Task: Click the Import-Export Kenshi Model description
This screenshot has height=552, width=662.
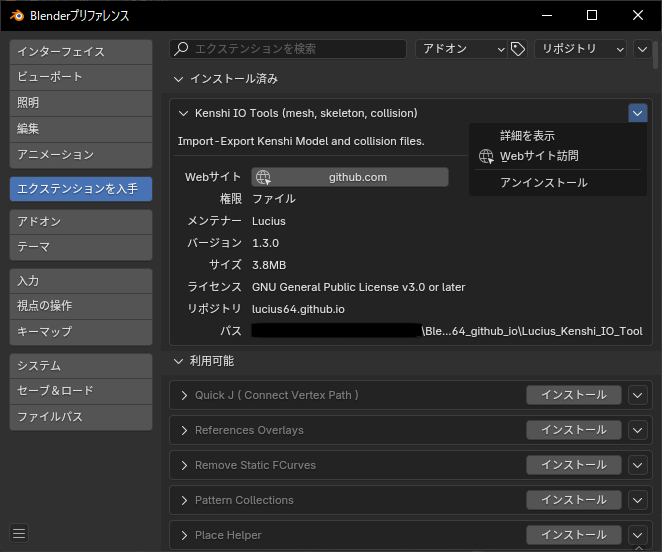Action: [x=301, y=141]
